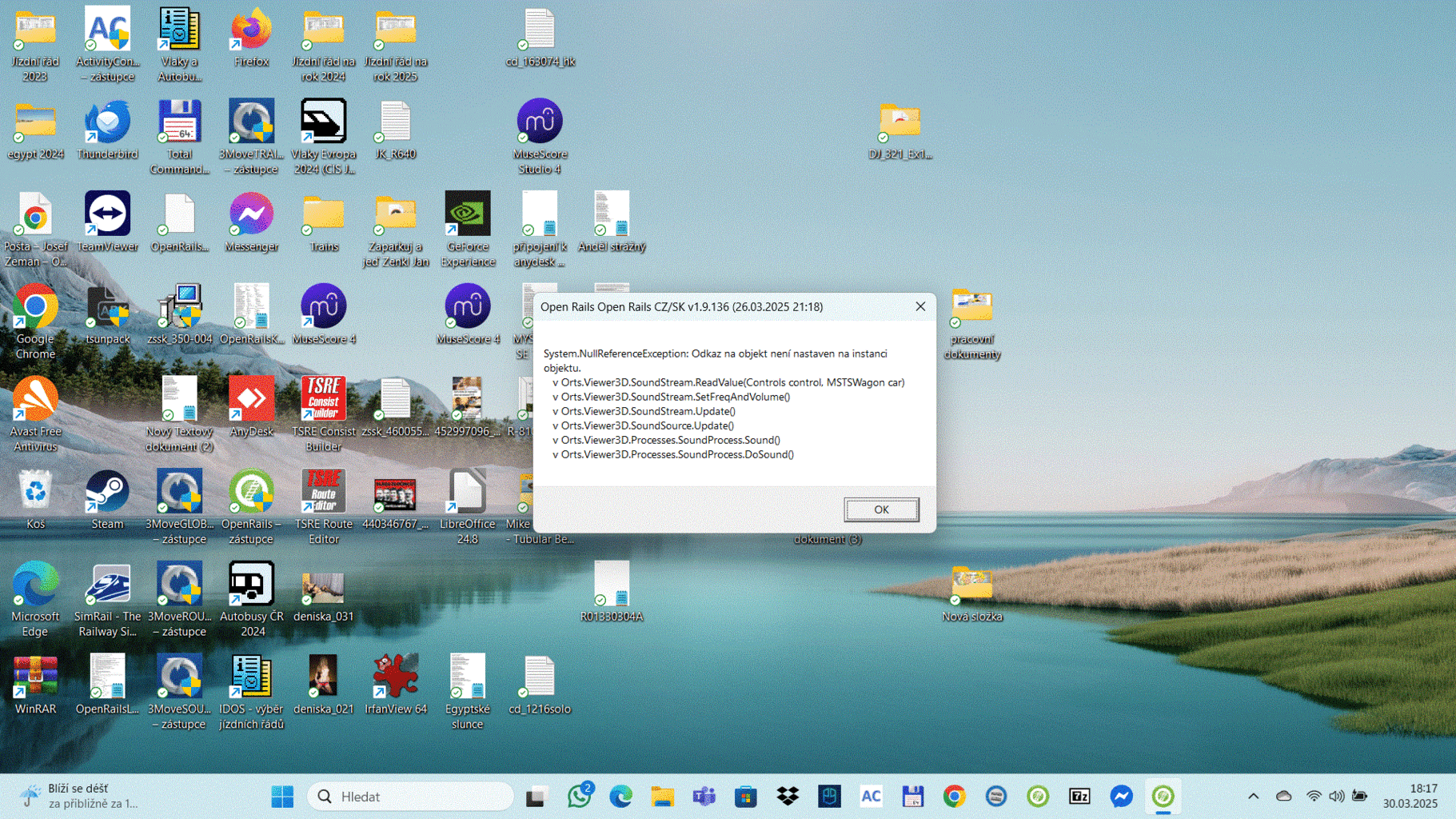
Task: Select the TSRE Route Editor desktop icon
Action: pyautogui.click(x=323, y=505)
